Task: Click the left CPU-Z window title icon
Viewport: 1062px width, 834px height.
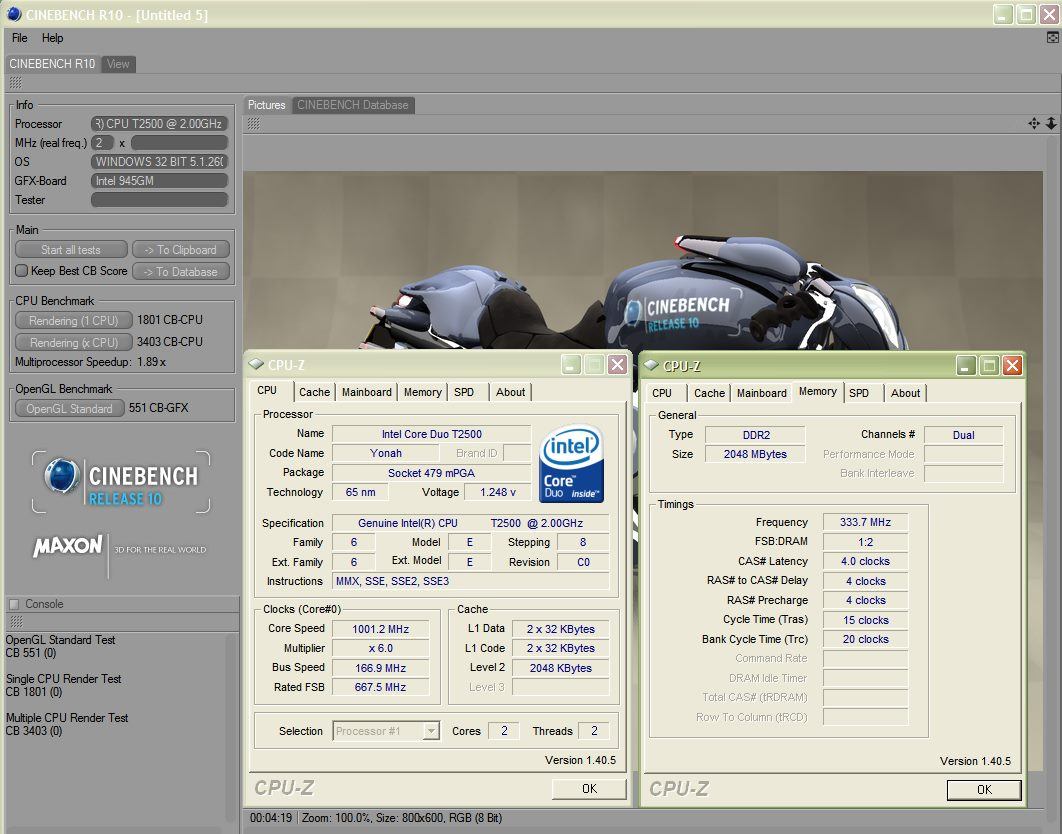Action: [256, 364]
